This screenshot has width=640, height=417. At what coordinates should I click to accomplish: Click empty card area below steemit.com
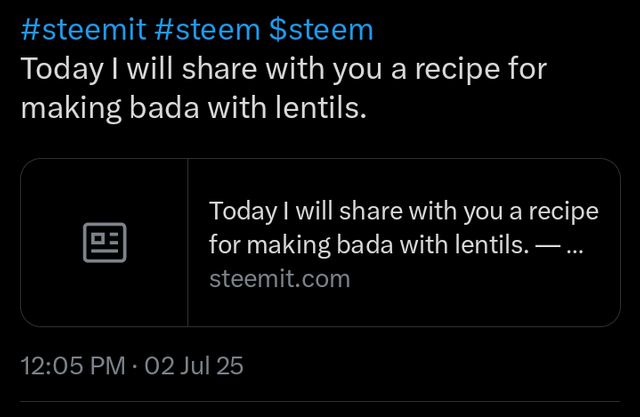coord(404,308)
